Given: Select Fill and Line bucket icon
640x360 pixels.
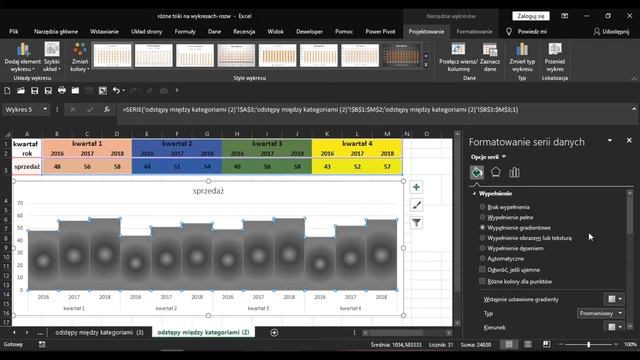Looking at the screenshot, I should click(476, 172).
